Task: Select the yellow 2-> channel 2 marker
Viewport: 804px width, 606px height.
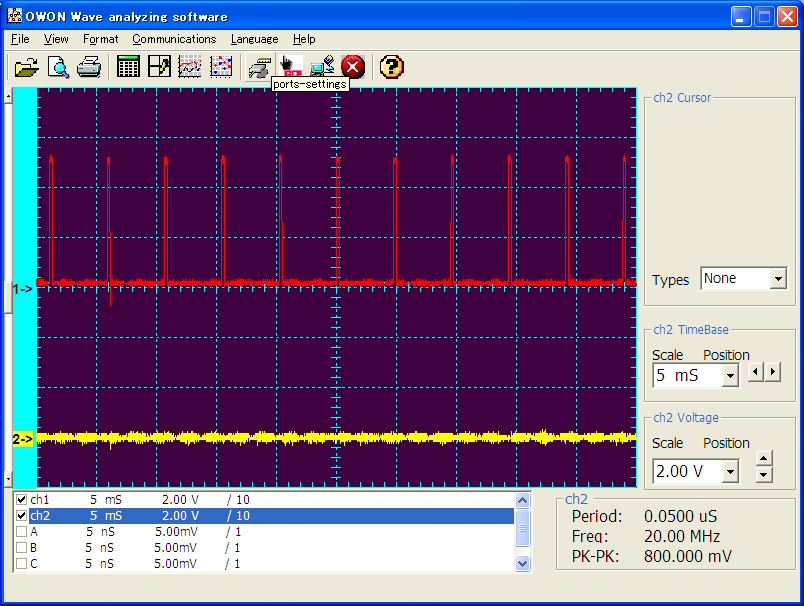Action: 23,439
